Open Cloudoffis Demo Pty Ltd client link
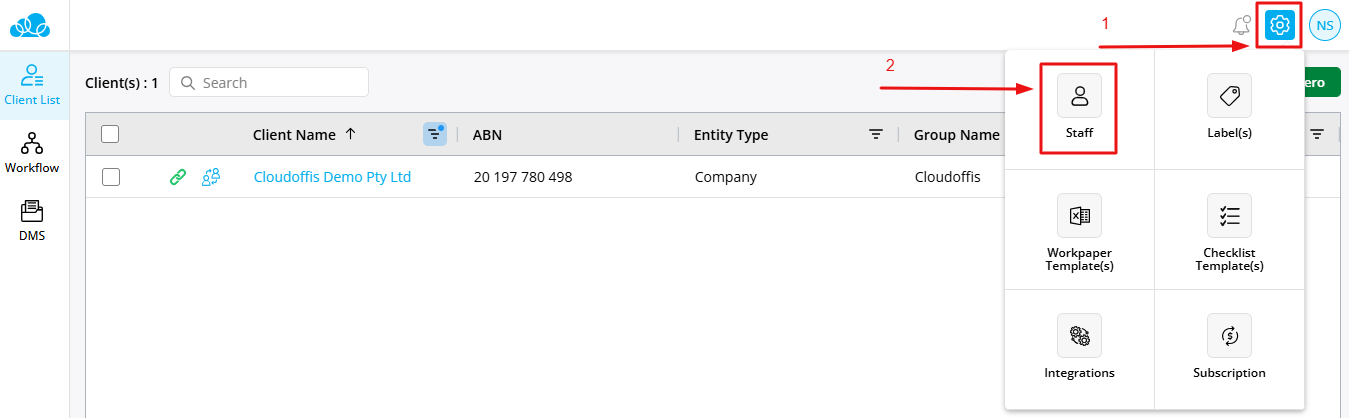The width and height of the screenshot is (1349, 418). (332, 177)
